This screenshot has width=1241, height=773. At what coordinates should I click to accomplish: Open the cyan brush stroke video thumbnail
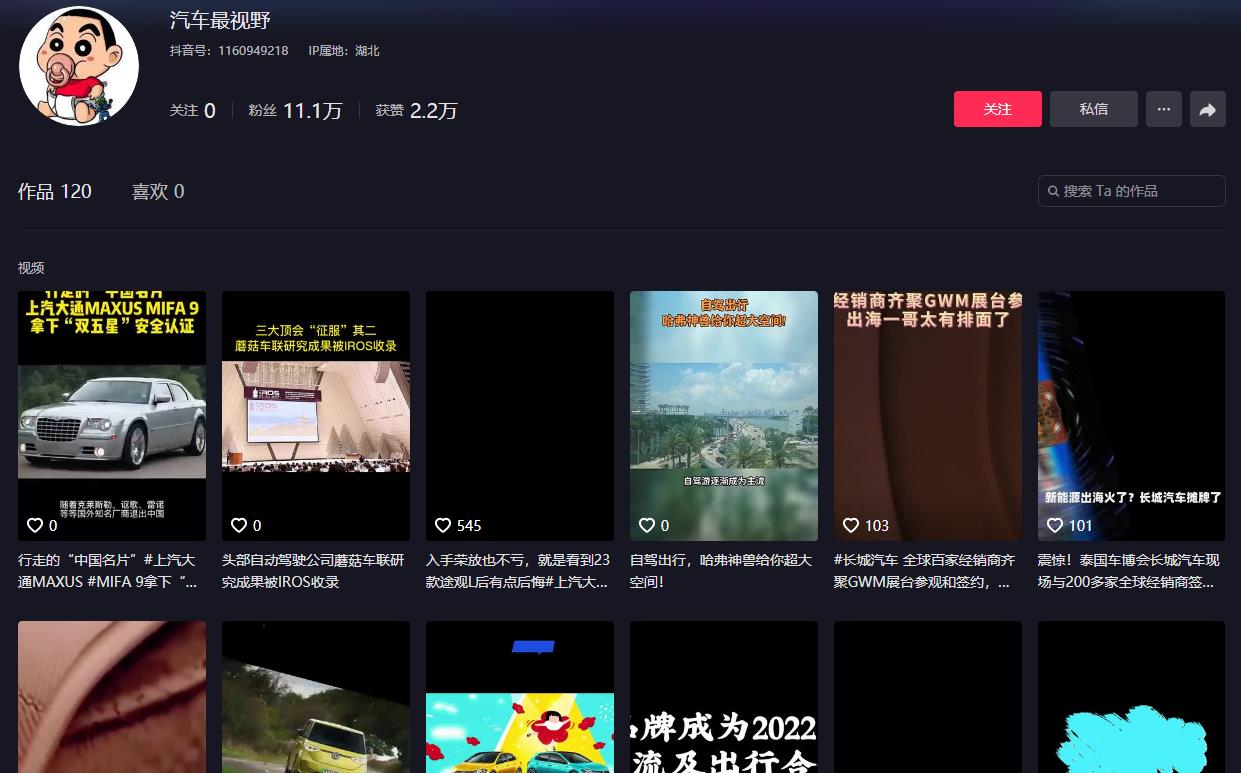1132,697
